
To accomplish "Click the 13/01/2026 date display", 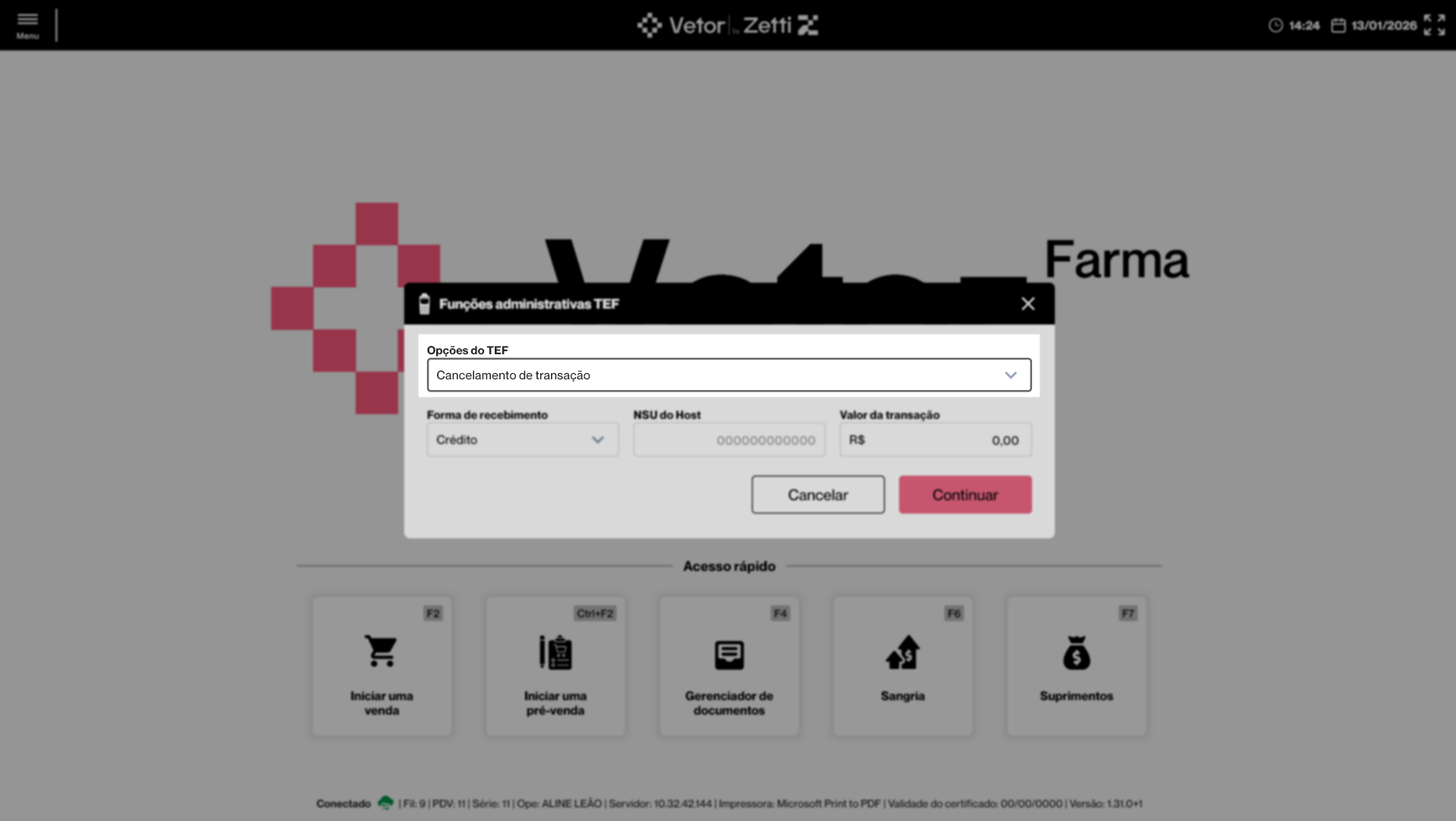I will [x=1384, y=26].
